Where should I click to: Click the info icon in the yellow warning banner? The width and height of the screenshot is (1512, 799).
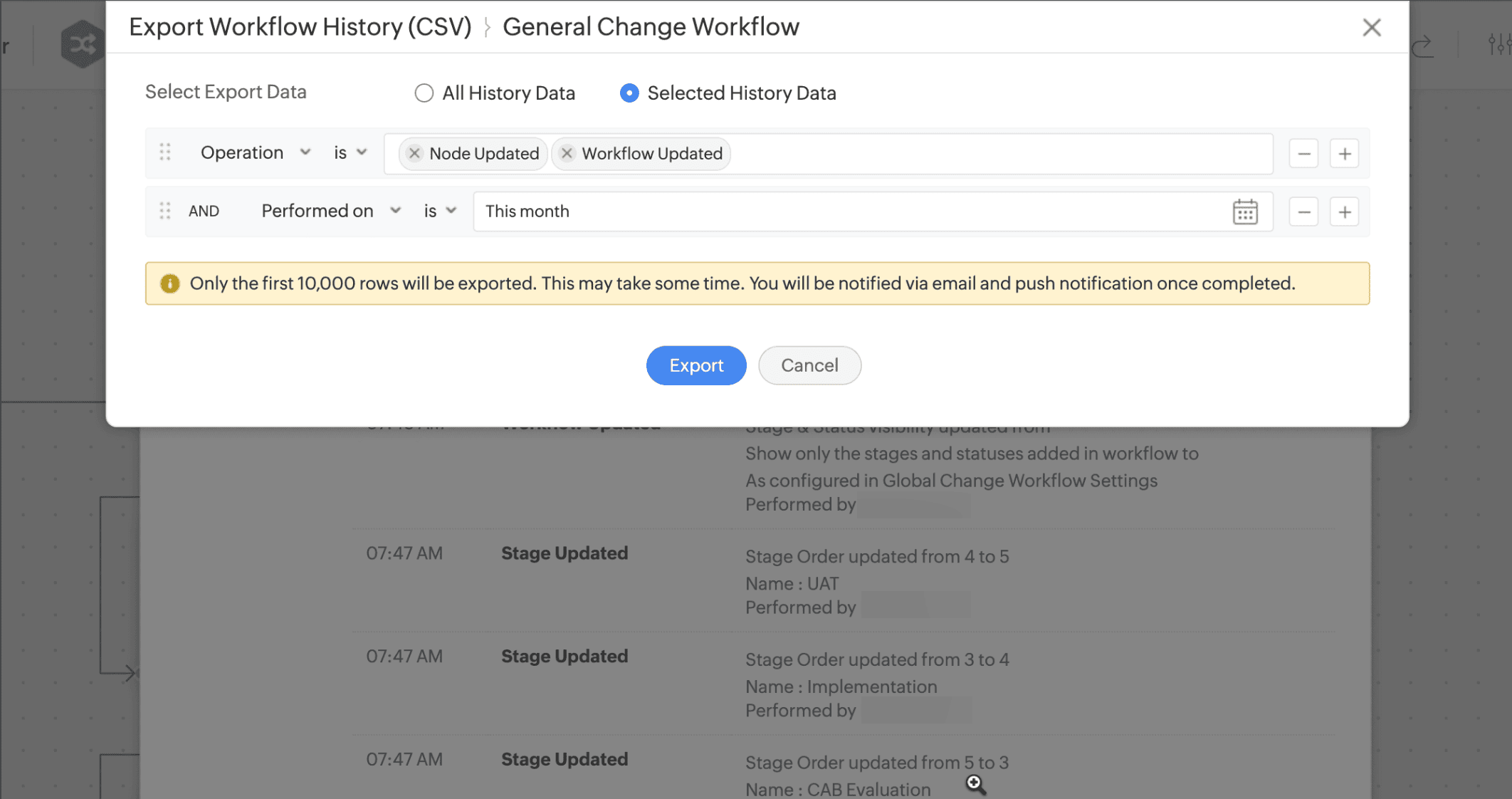pyautogui.click(x=169, y=283)
